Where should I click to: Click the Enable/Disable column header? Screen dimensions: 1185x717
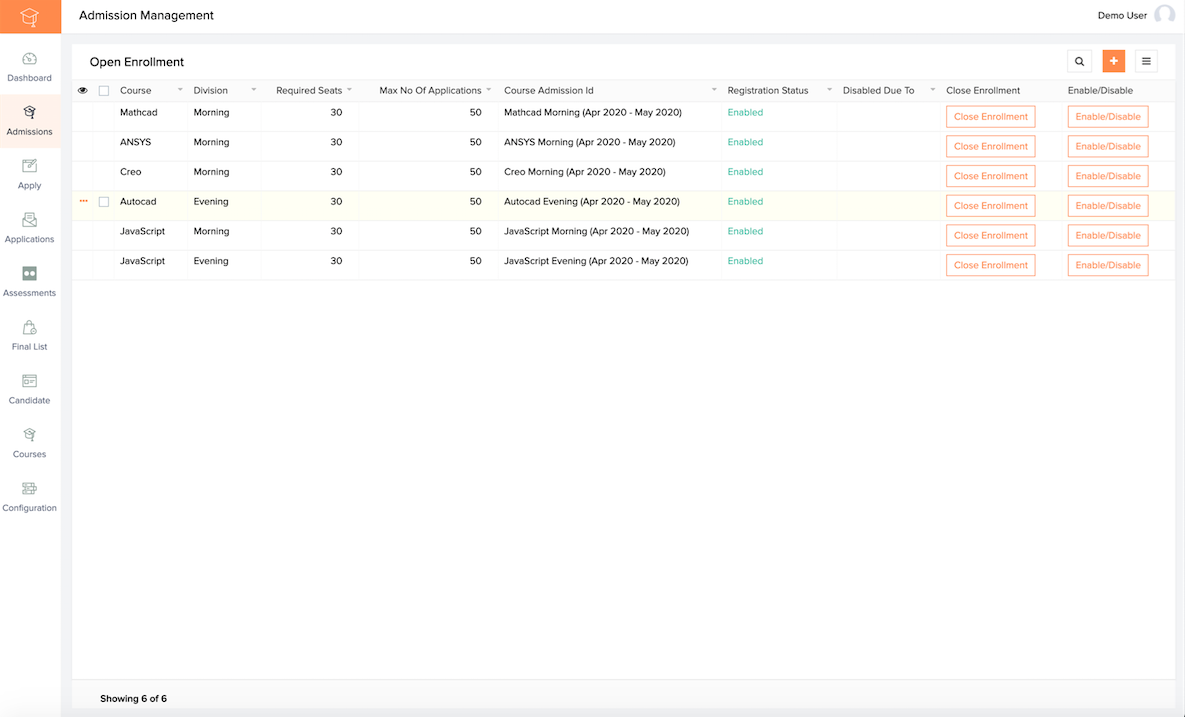tap(1100, 91)
